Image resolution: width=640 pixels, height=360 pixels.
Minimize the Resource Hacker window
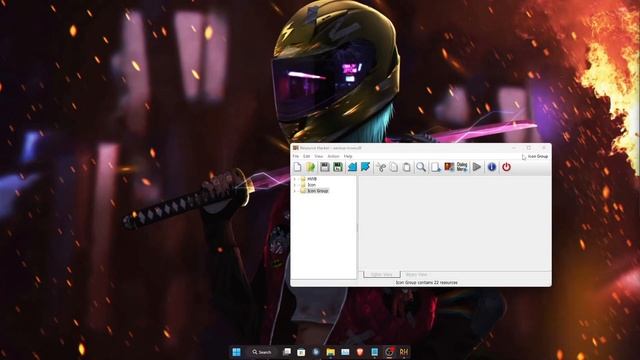[x=514, y=148]
